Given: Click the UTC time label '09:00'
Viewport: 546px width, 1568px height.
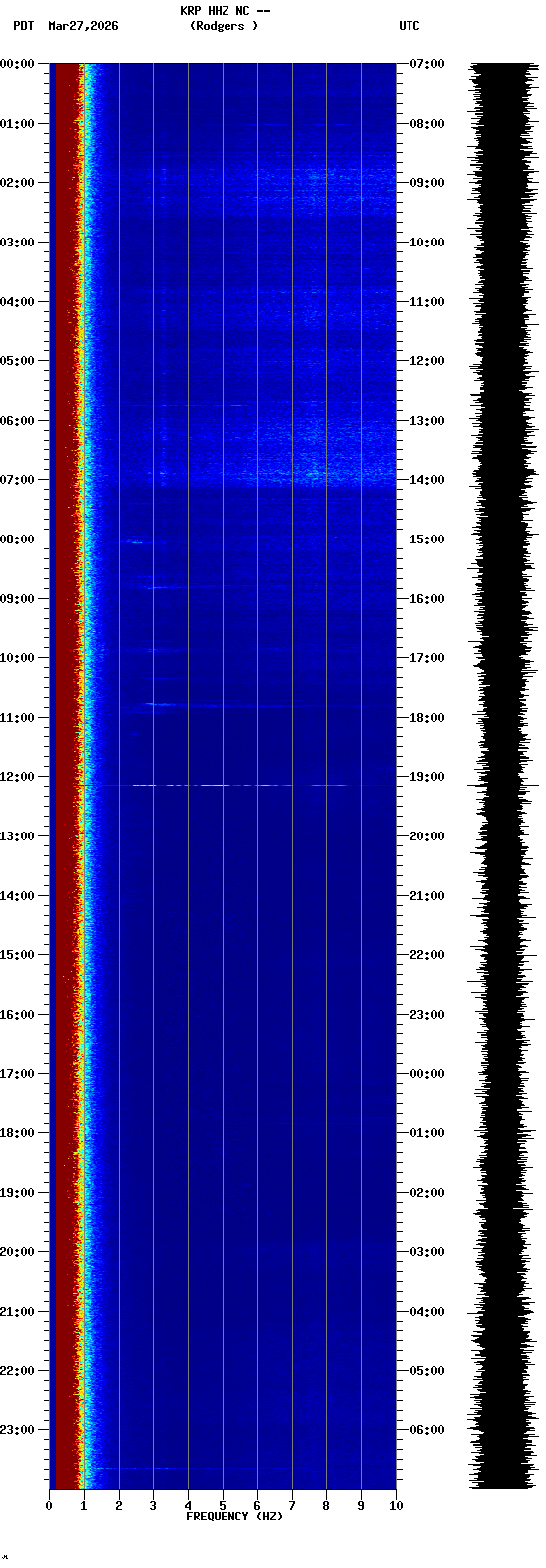Looking at the screenshot, I should pos(427,183).
